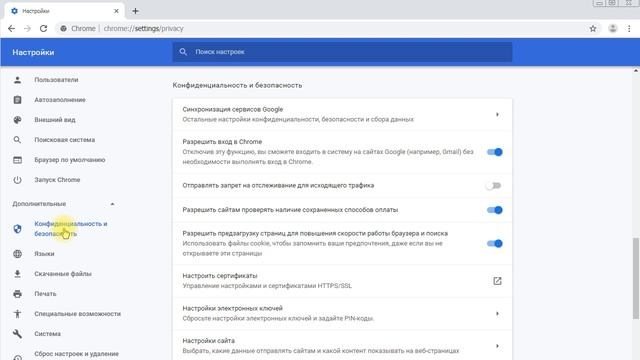Open Браузер по умолчанию section

[x=70, y=160]
